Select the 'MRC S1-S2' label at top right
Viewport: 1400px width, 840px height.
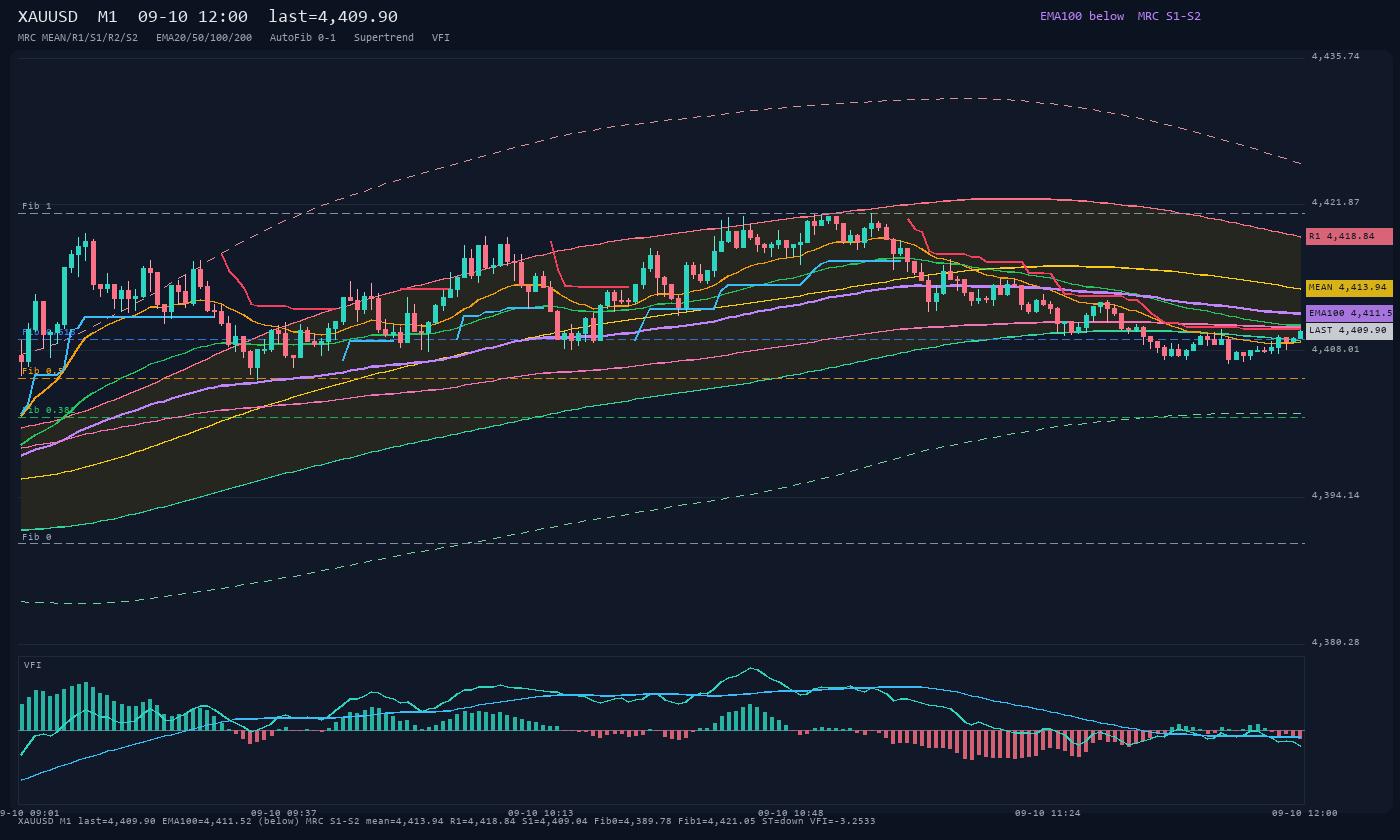pos(1169,16)
